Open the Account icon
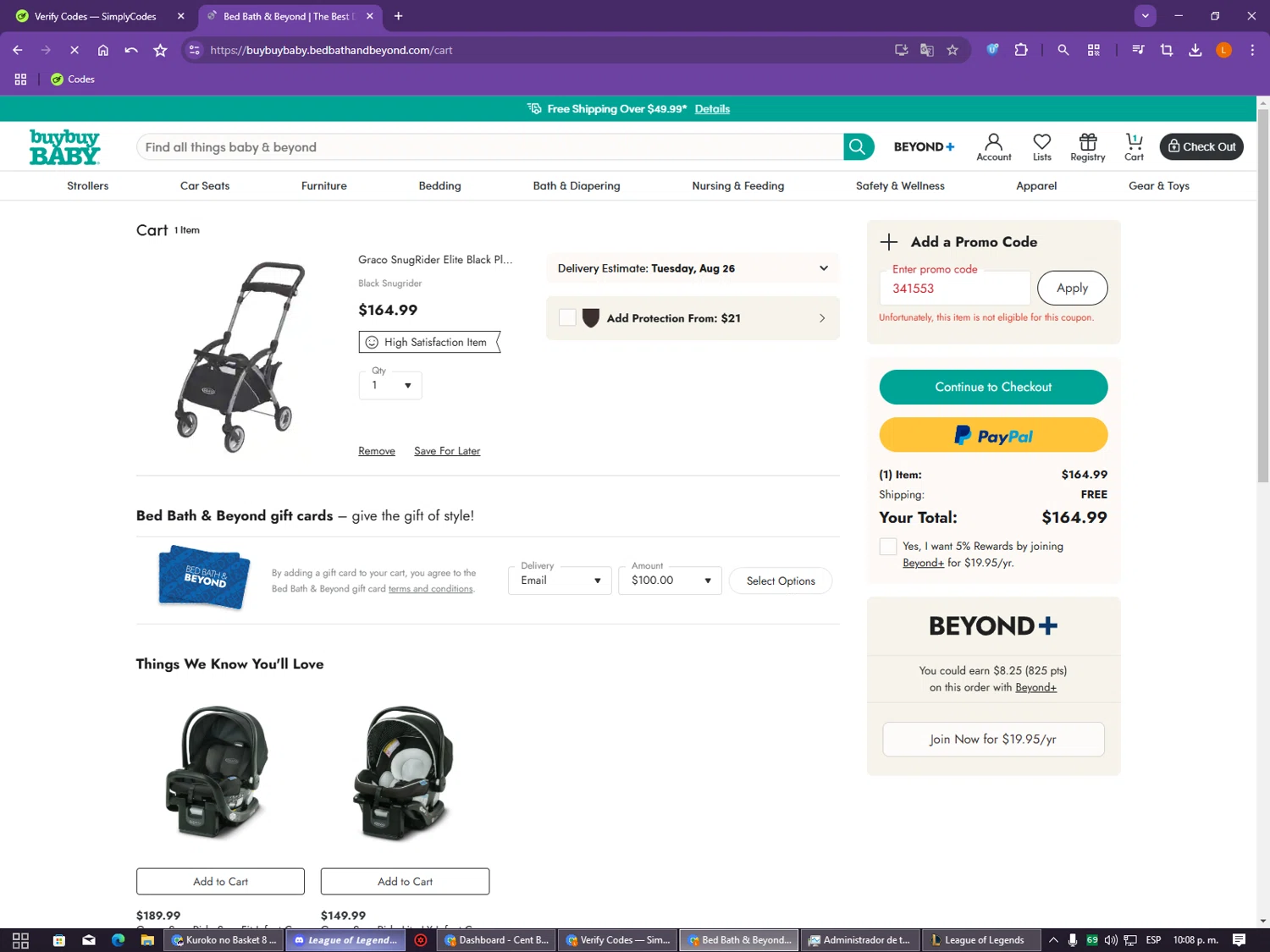1270x952 pixels. pyautogui.click(x=994, y=147)
